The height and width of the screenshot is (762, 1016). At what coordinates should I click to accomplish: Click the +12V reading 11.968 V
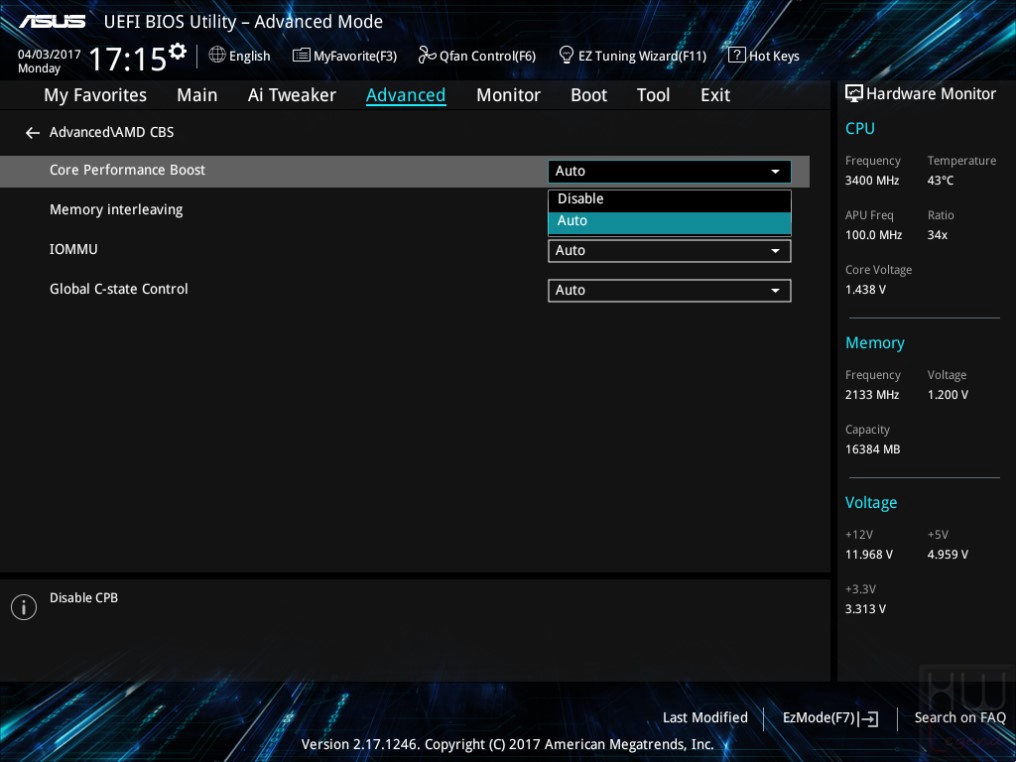click(868, 555)
